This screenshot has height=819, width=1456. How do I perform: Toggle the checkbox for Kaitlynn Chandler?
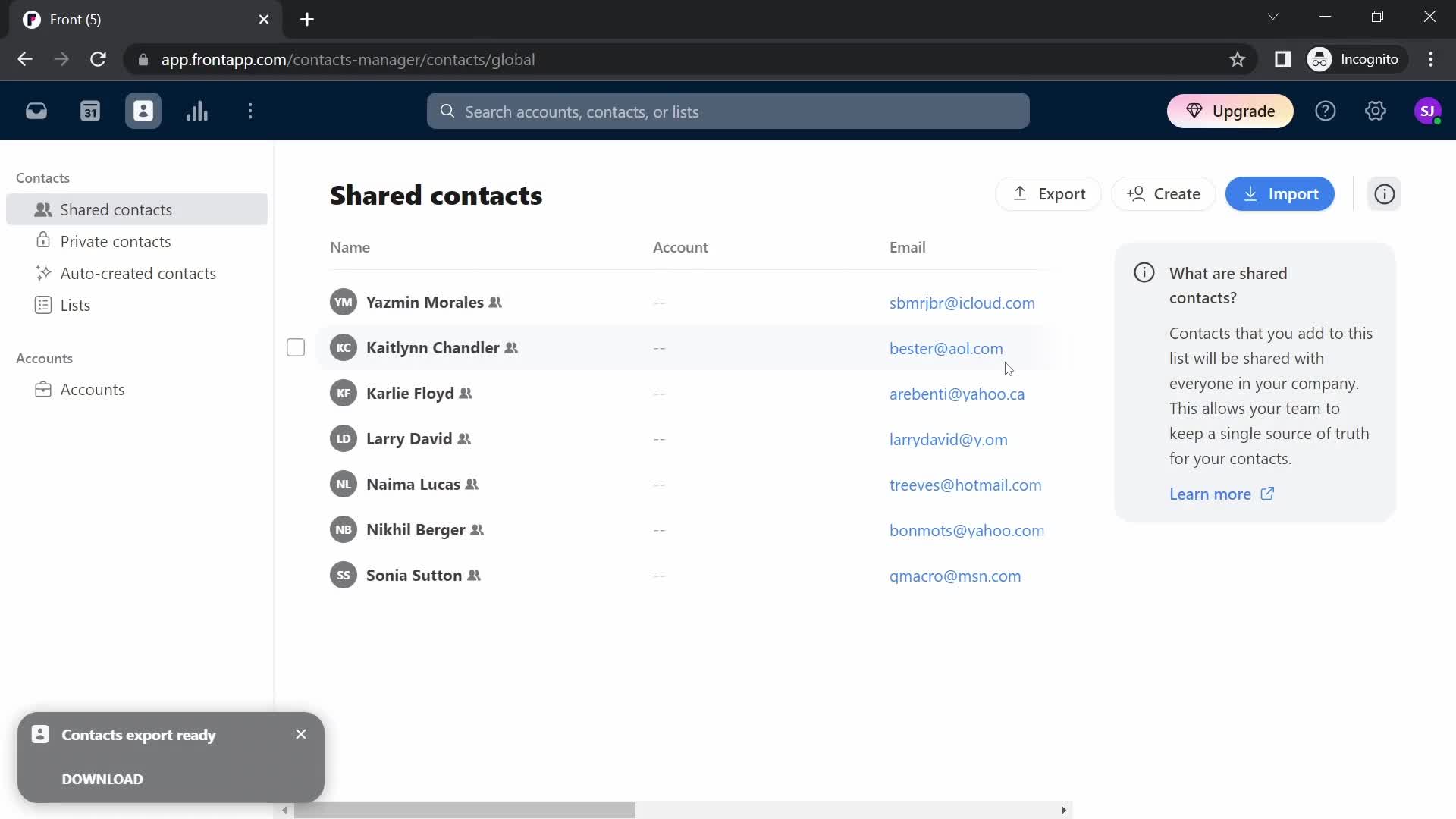(296, 347)
